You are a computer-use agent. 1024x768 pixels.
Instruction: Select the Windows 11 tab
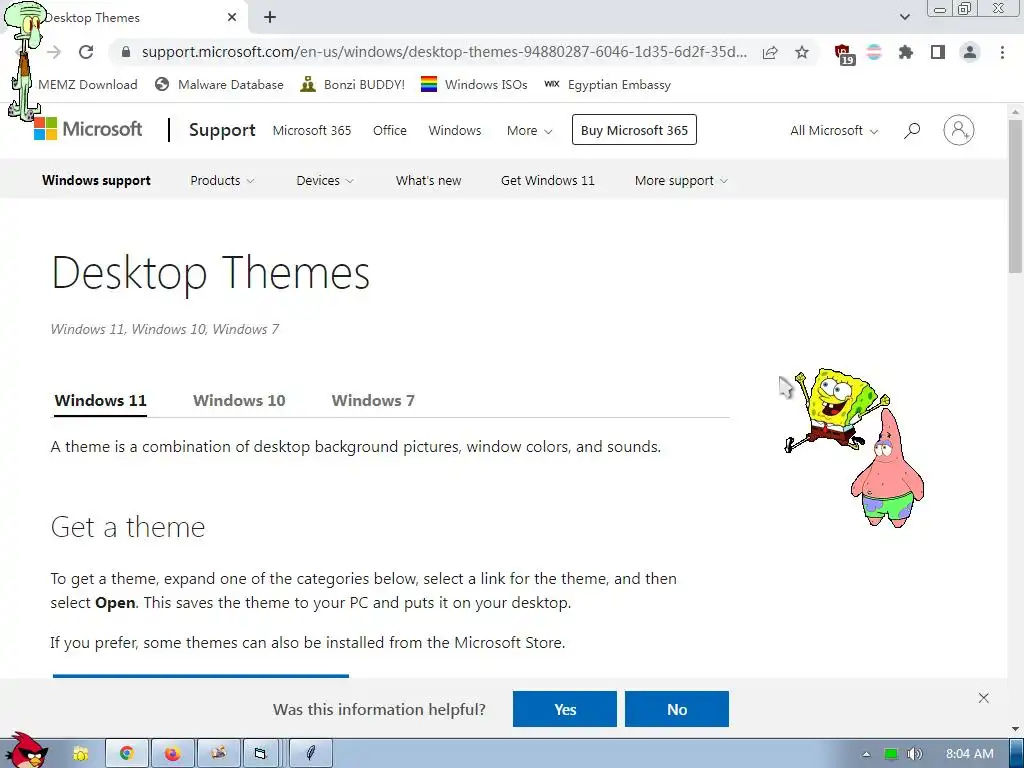pyautogui.click(x=101, y=400)
